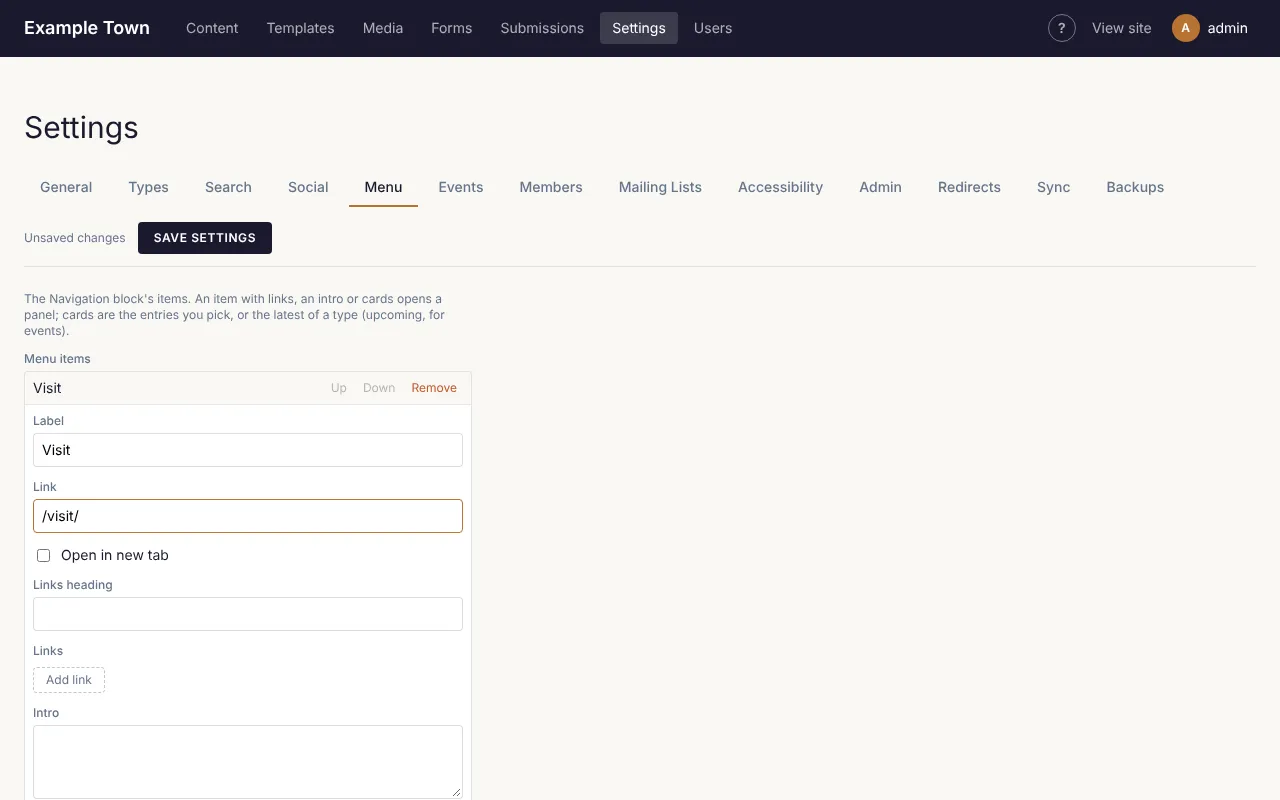1280x800 pixels.
Task: Remove the Visit menu item
Action: pyautogui.click(x=434, y=388)
